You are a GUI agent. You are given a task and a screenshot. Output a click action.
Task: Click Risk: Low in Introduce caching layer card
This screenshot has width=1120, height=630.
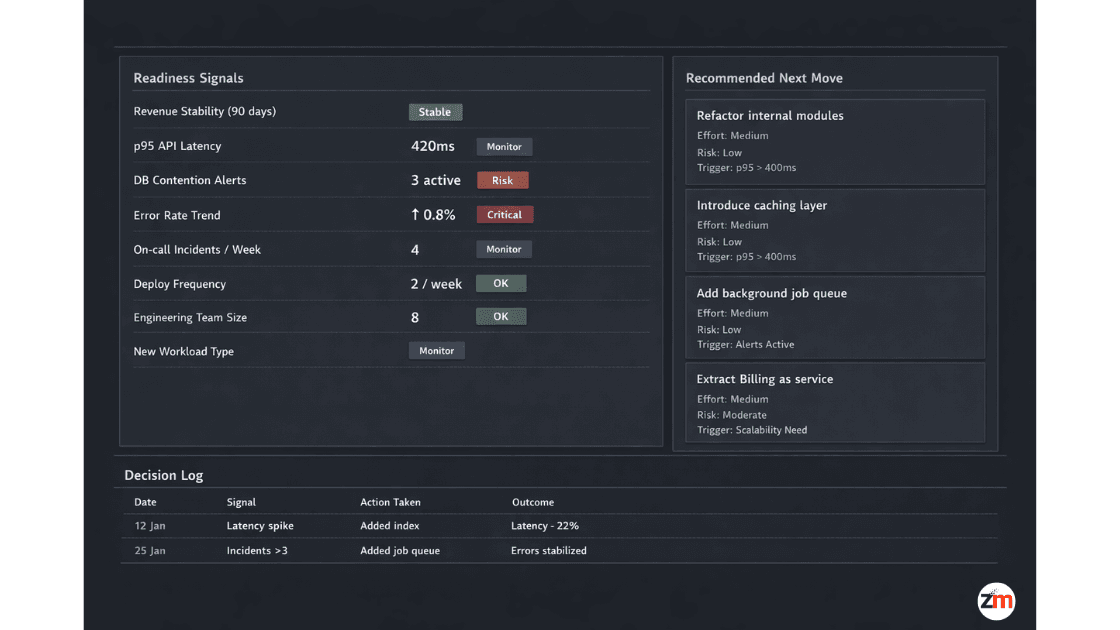pyautogui.click(x=719, y=241)
